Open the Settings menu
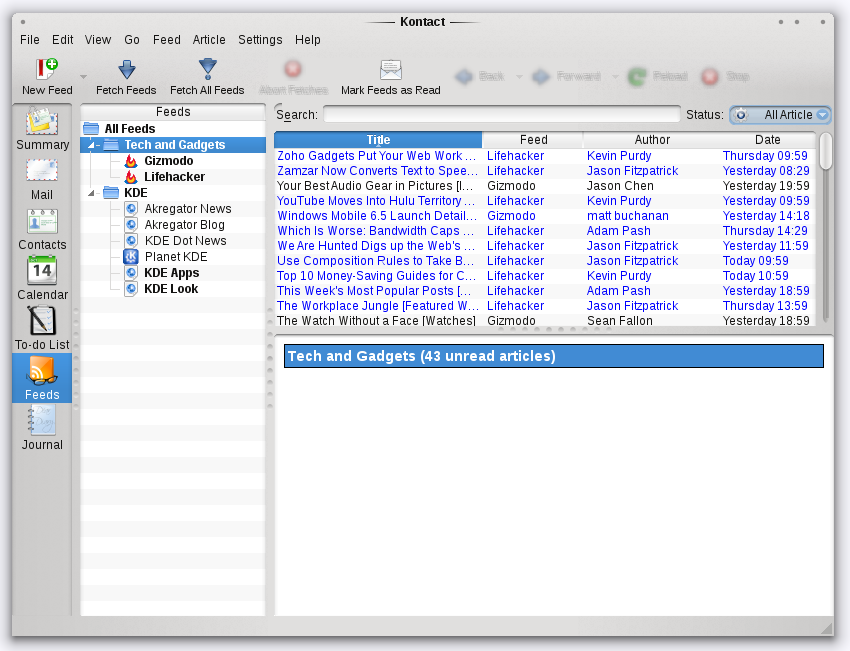The height and width of the screenshot is (651, 850). [x=260, y=40]
